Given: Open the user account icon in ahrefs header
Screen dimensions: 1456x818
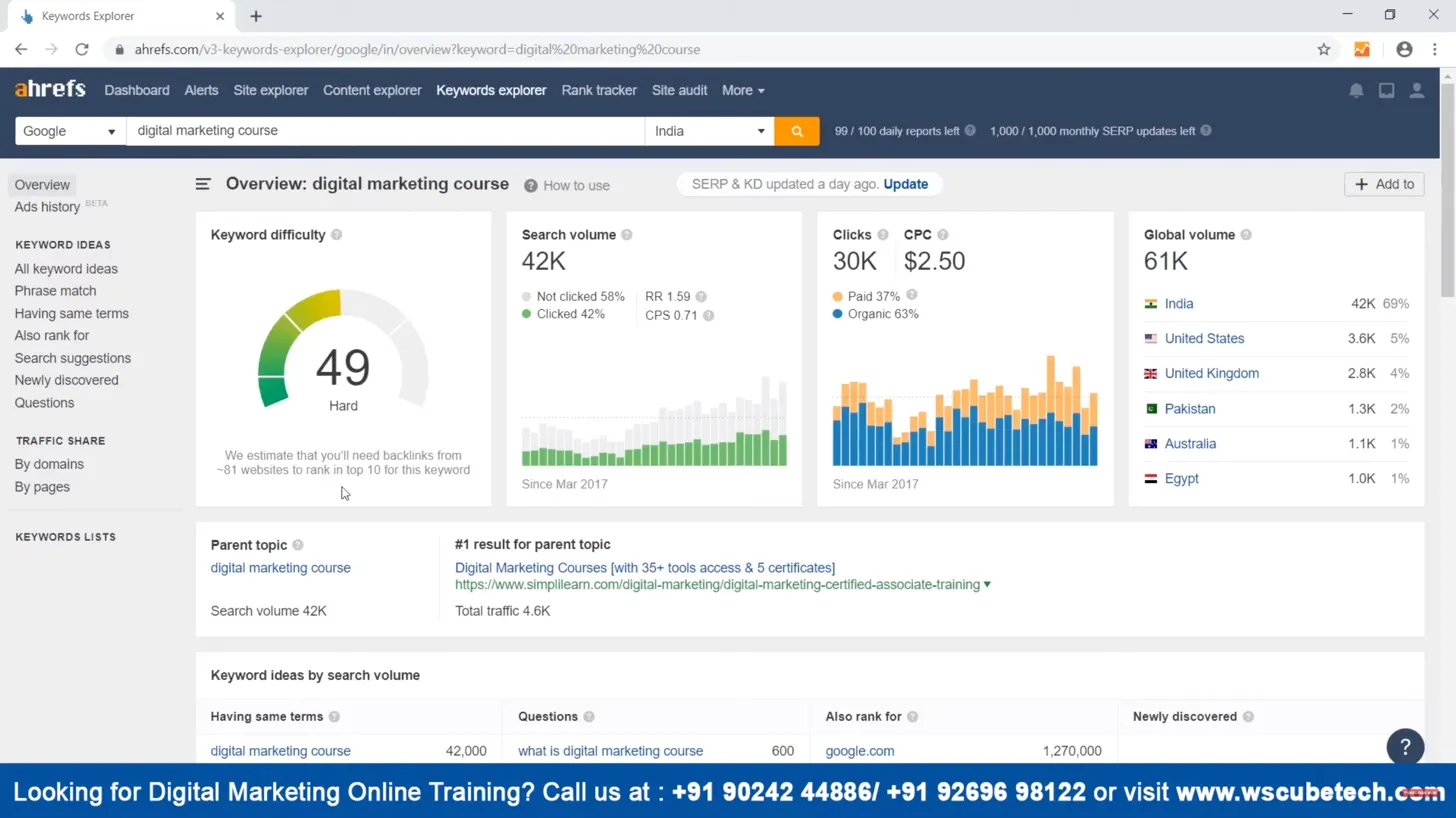Looking at the screenshot, I should click(x=1416, y=90).
